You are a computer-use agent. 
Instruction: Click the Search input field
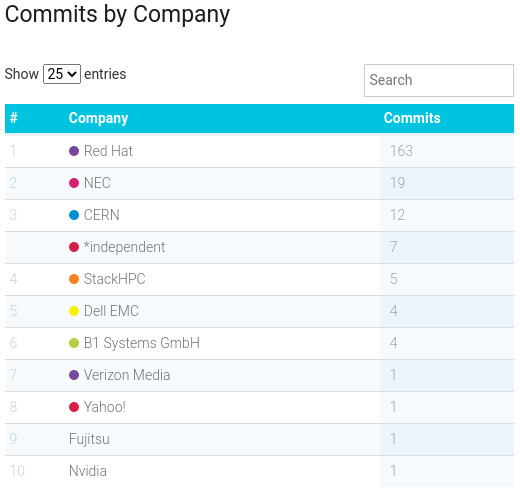click(x=439, y=80)
